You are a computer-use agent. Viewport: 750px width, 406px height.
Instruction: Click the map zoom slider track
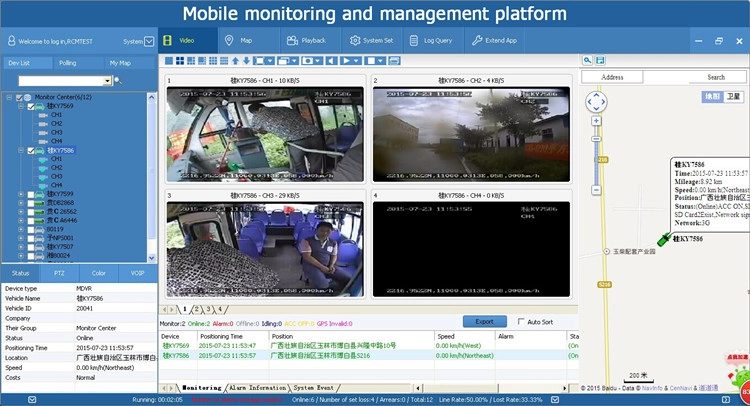click(x=596, y=163)
